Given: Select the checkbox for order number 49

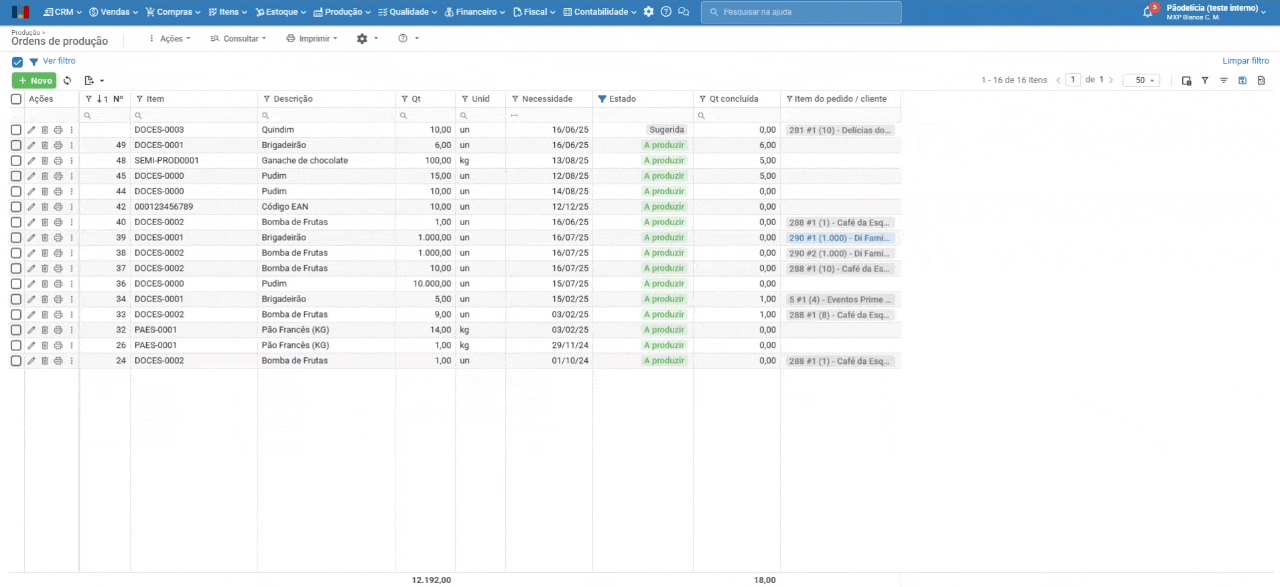Looking at the screenshot, I should click(x=16, y=145).
